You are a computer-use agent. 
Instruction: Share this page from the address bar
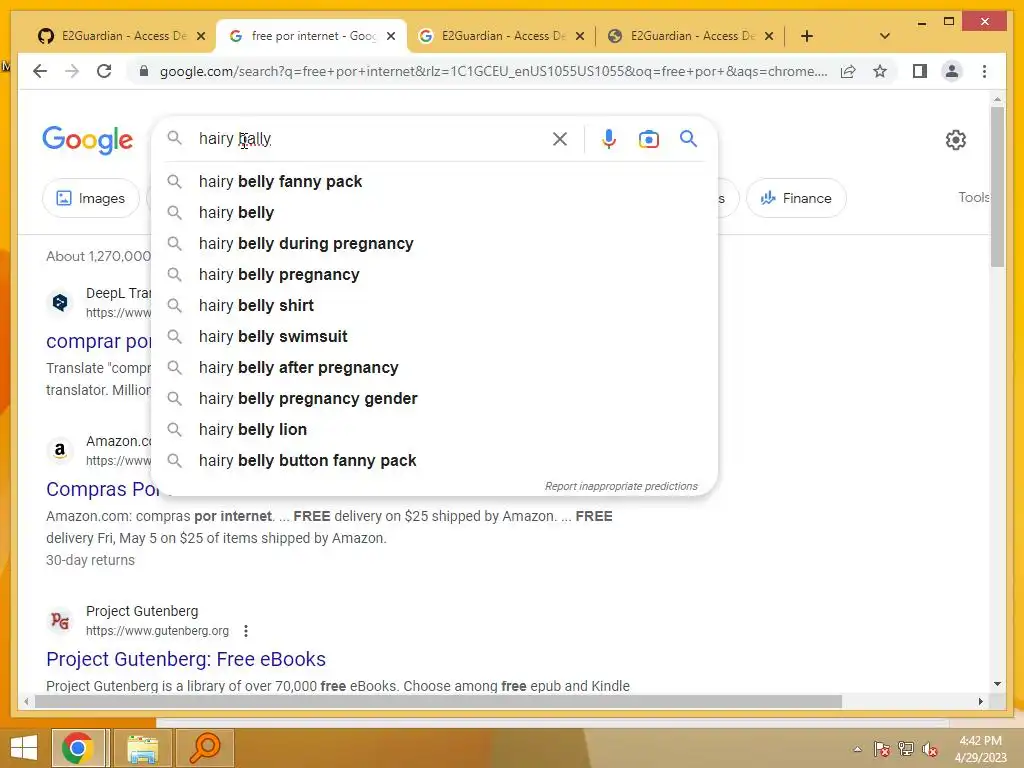click(848, 71)
